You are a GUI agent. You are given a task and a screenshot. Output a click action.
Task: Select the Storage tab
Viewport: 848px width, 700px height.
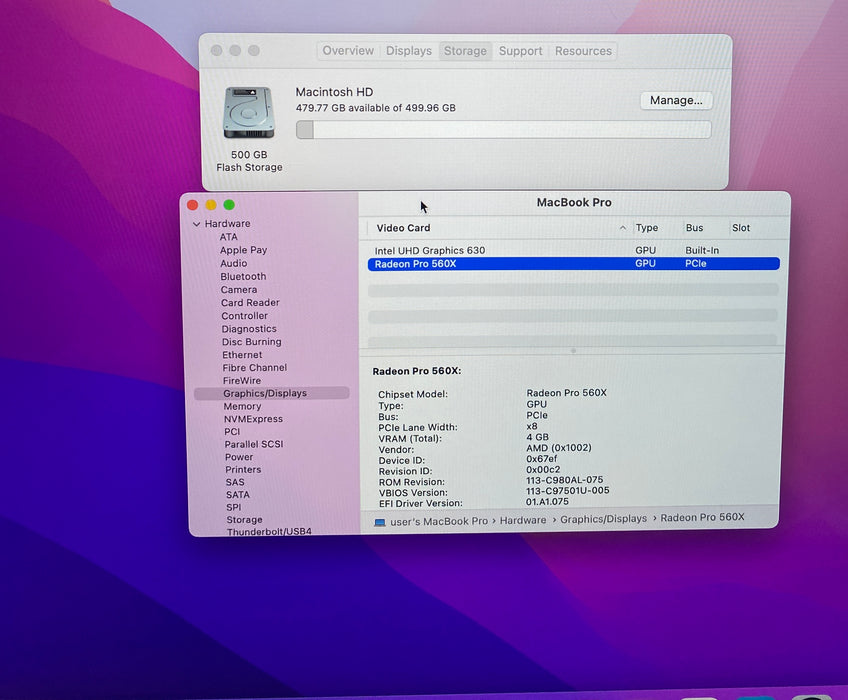click(x=465, y=51)
